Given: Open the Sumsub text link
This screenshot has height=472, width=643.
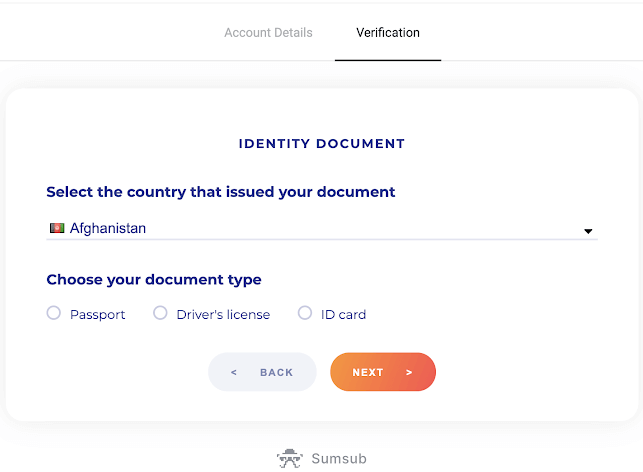Looking at the screenshot, I should pyautogui.click(x=339, y=459).
